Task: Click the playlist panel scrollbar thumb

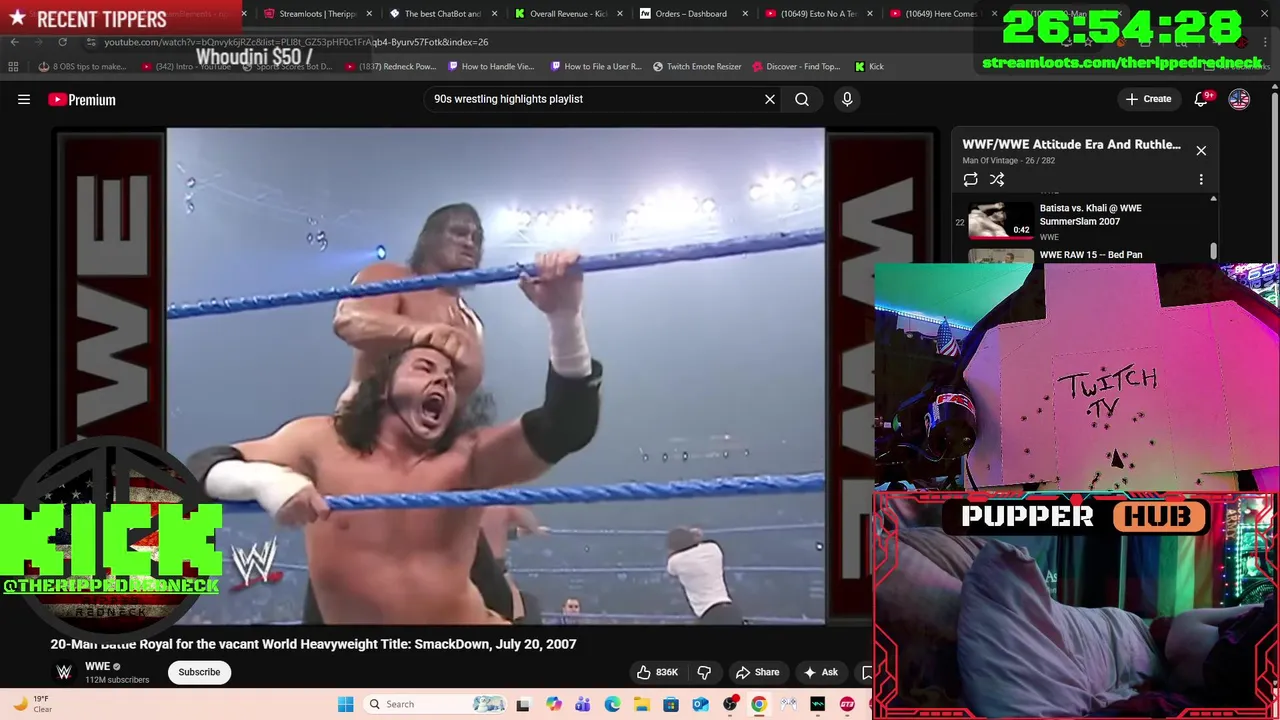Action: [x=1213, y=250]
